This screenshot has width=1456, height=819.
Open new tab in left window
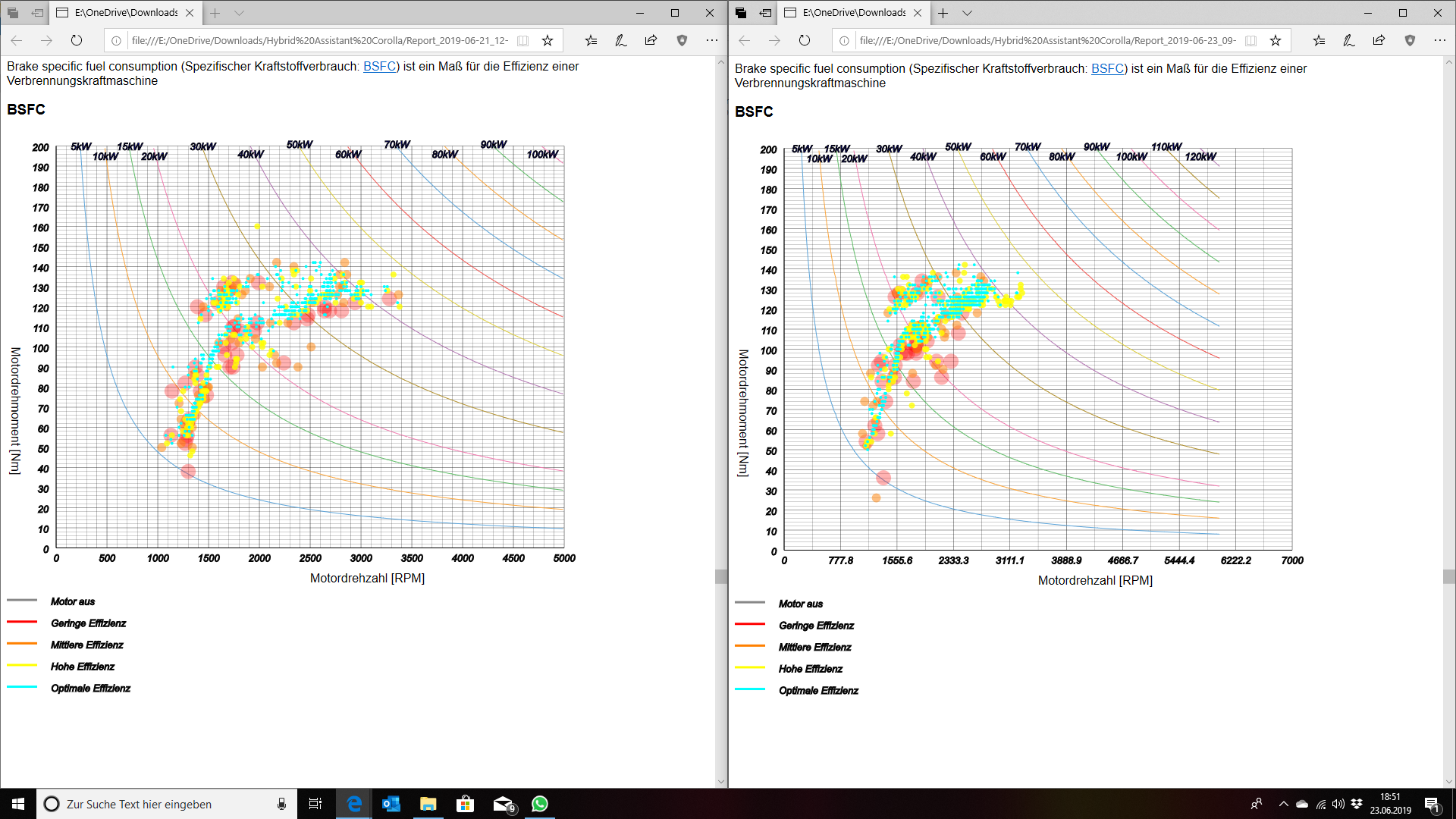coord(215,13)
